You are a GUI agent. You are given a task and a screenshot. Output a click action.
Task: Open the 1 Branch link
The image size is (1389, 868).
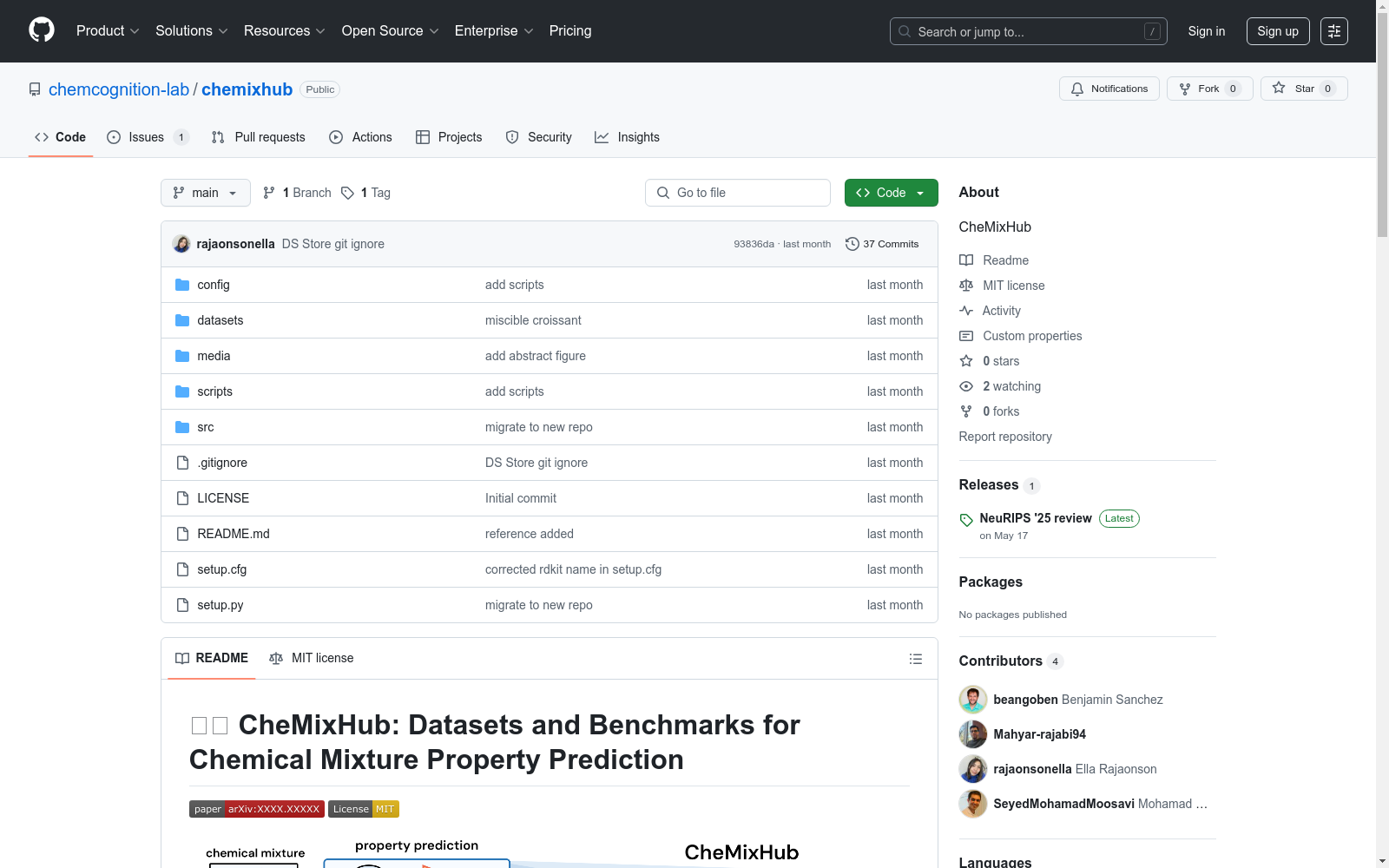(297, 193)
